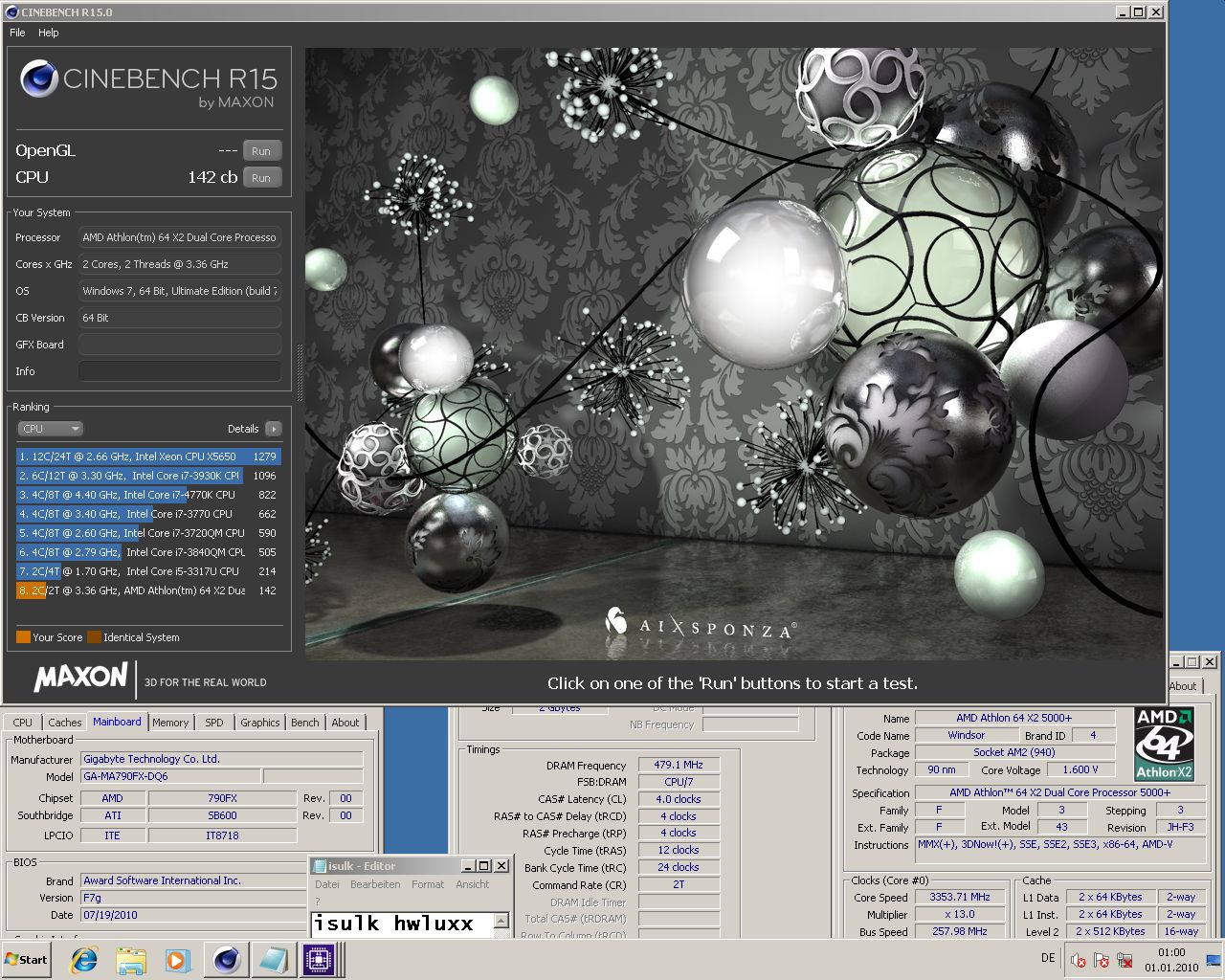Image resolution: width=1225 pixels, height=980 pixels.
Task: Select ranking row Core i7-3720QM 590
Action: point(148,533)
